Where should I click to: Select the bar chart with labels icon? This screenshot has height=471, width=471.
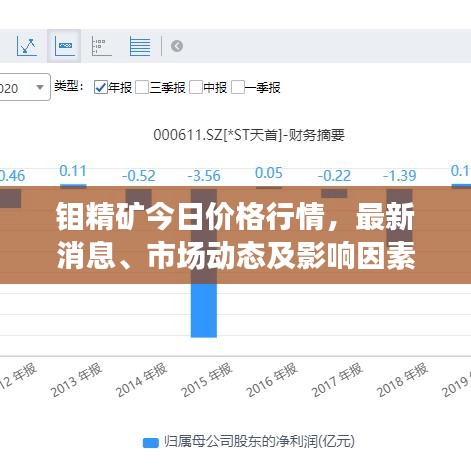(64, 46)
